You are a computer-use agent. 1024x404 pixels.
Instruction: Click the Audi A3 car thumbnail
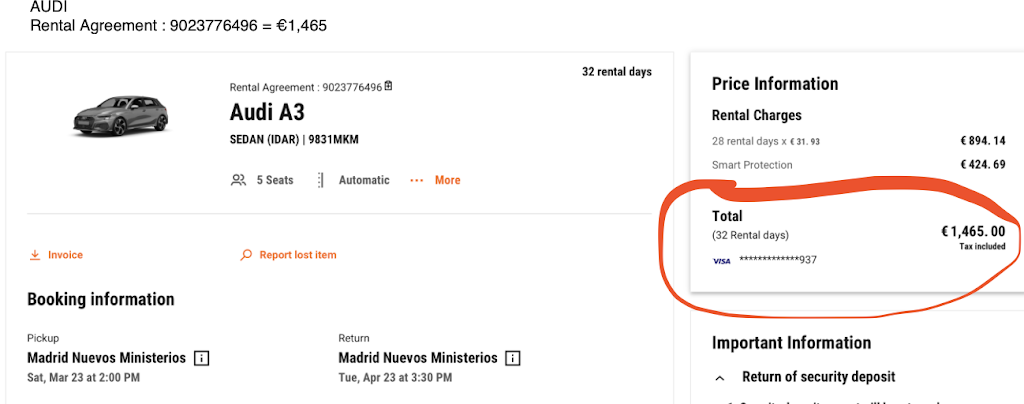click(x=120, y=116)
